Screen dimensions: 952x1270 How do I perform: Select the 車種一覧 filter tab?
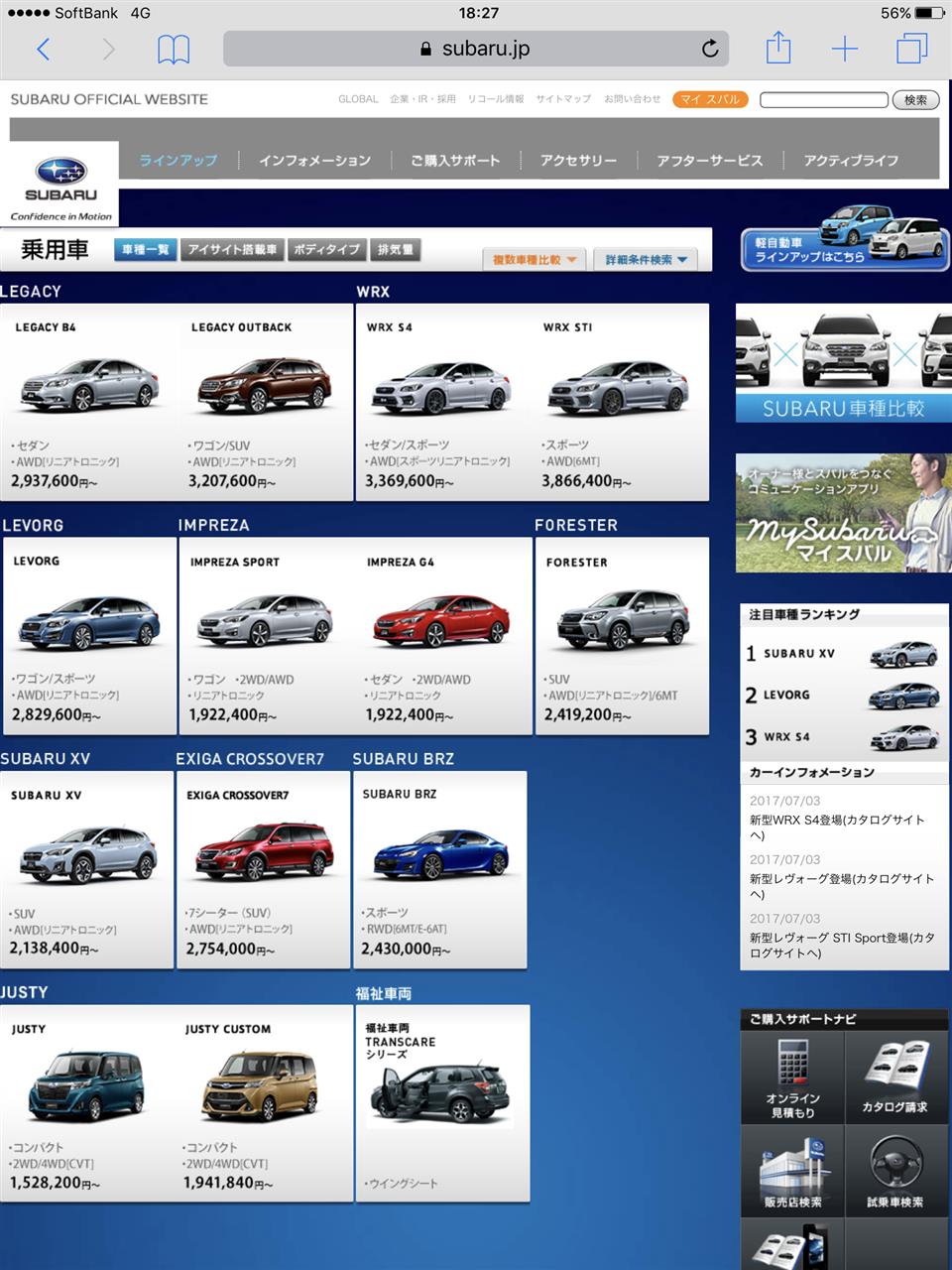[x=146, y=250]
